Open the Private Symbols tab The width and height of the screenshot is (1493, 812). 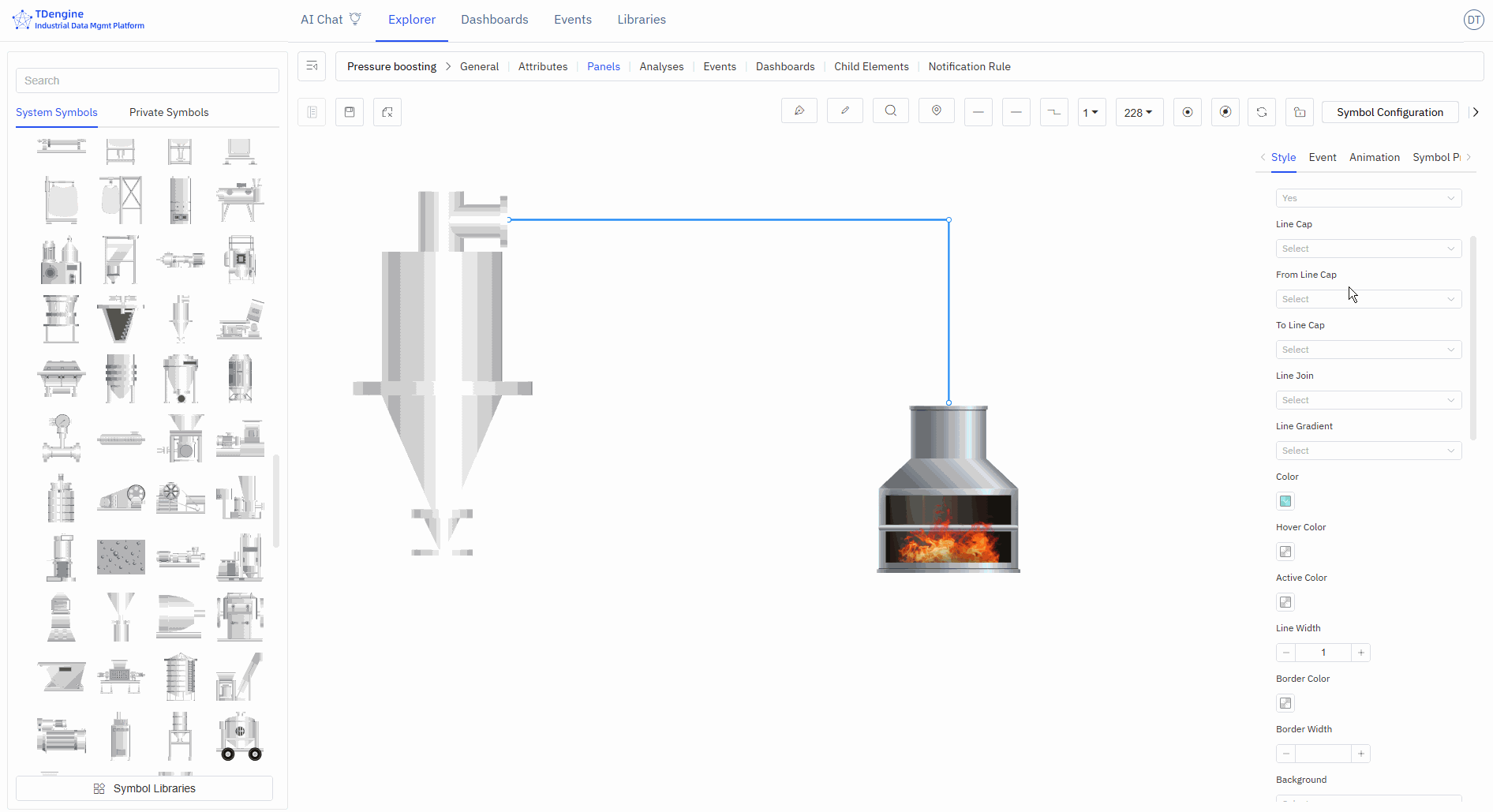pyautogui.click(x=169, y=112)
